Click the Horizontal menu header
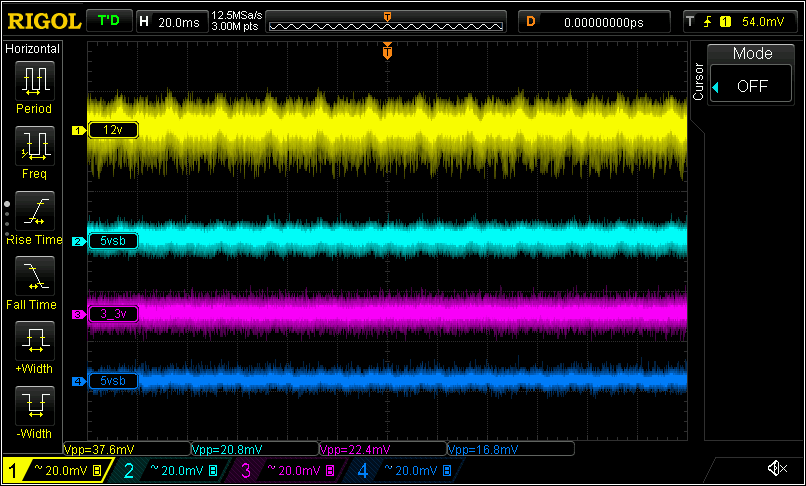 32,49
